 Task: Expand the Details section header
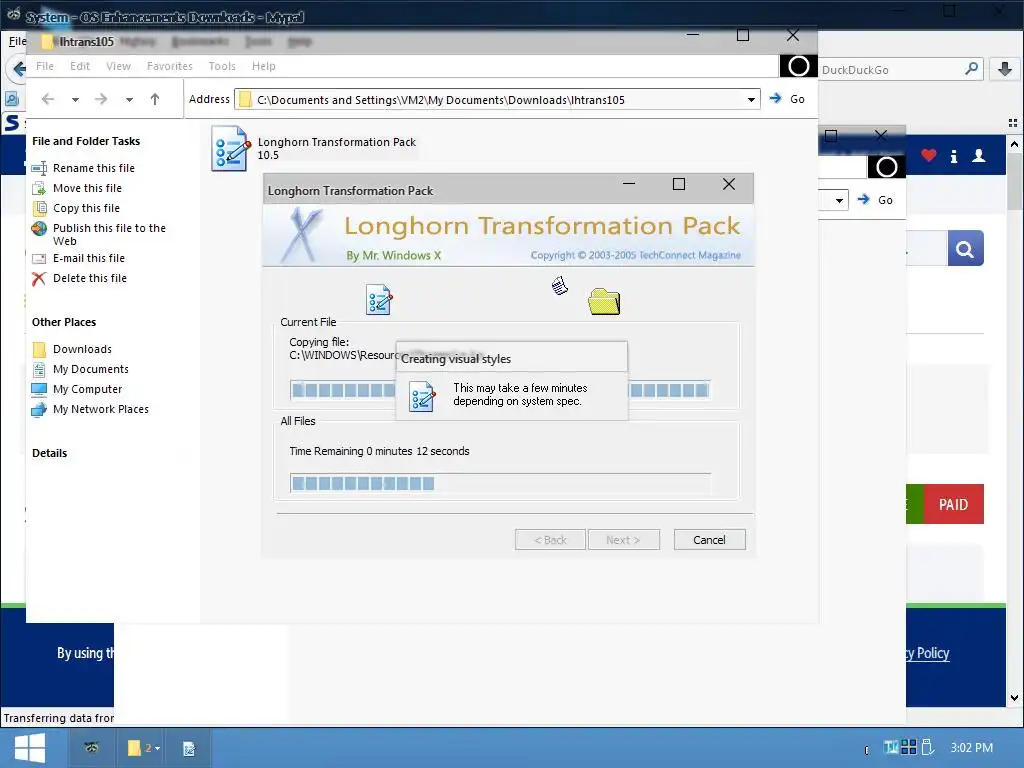(49, 453)
